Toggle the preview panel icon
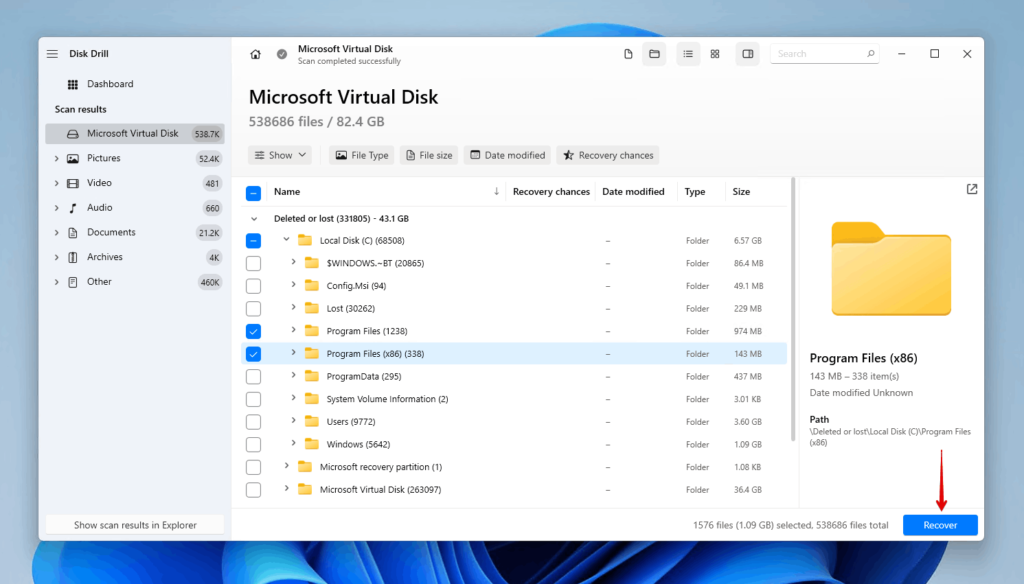 tap(747, 54)
